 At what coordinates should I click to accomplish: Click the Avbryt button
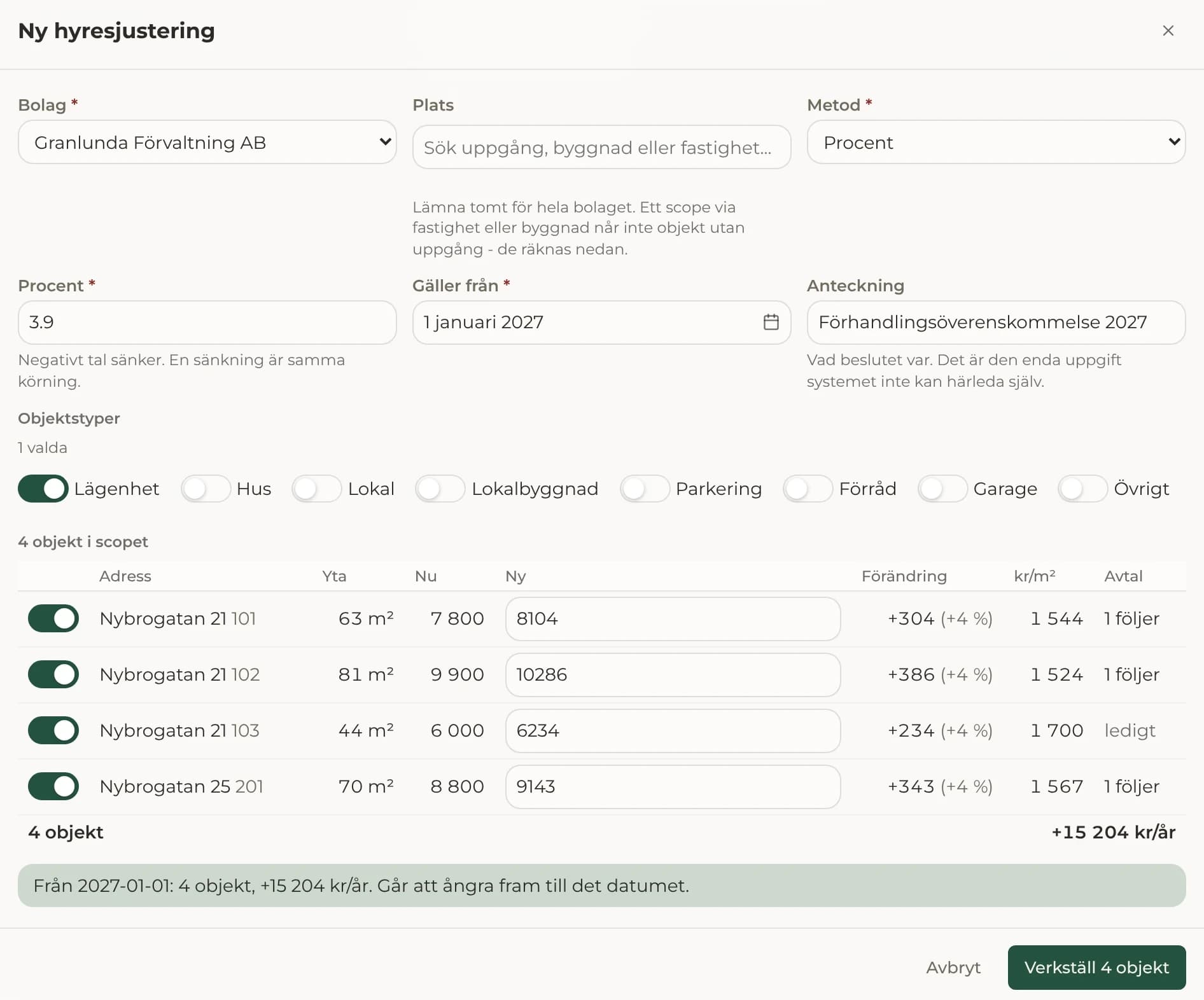pyautogui.click(x=953, y=968)
